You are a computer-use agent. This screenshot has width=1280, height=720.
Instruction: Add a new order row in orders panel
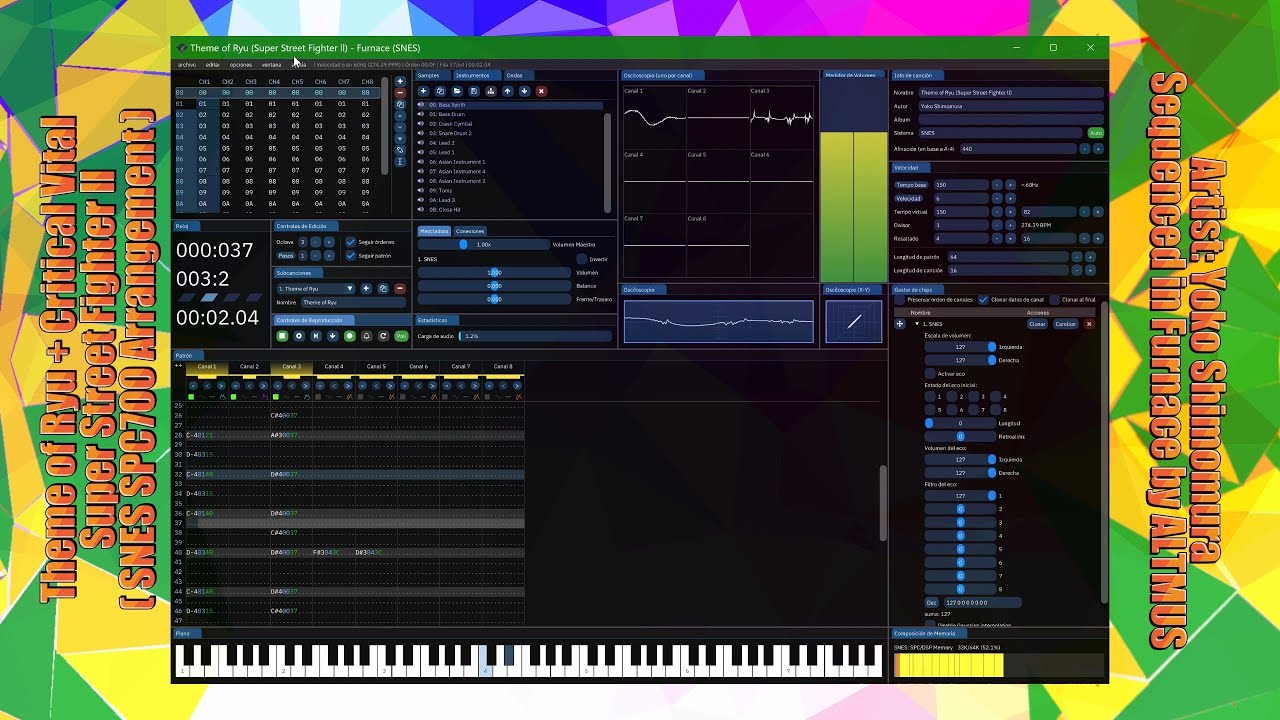pos(400,82)
